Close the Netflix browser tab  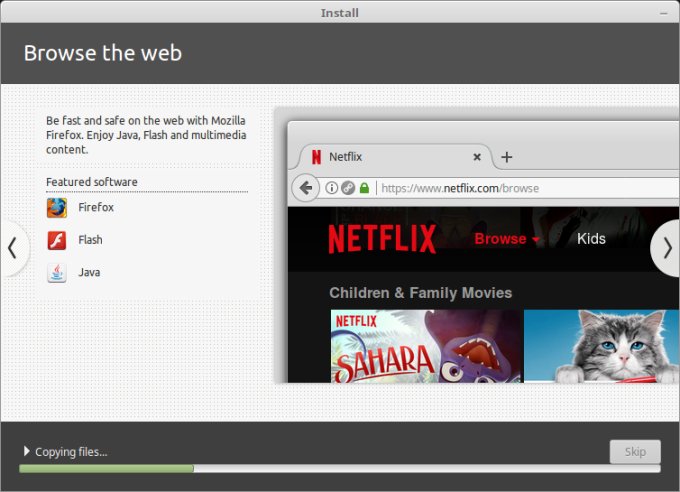[477, 157]
